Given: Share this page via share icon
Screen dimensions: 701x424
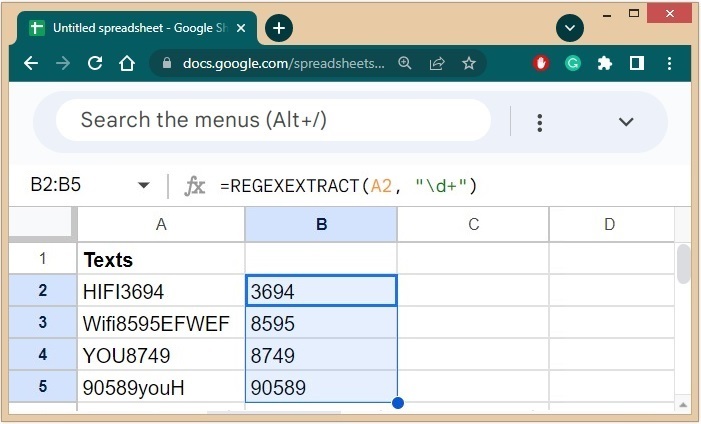Looking at the screenshot, I should (437, 63).
